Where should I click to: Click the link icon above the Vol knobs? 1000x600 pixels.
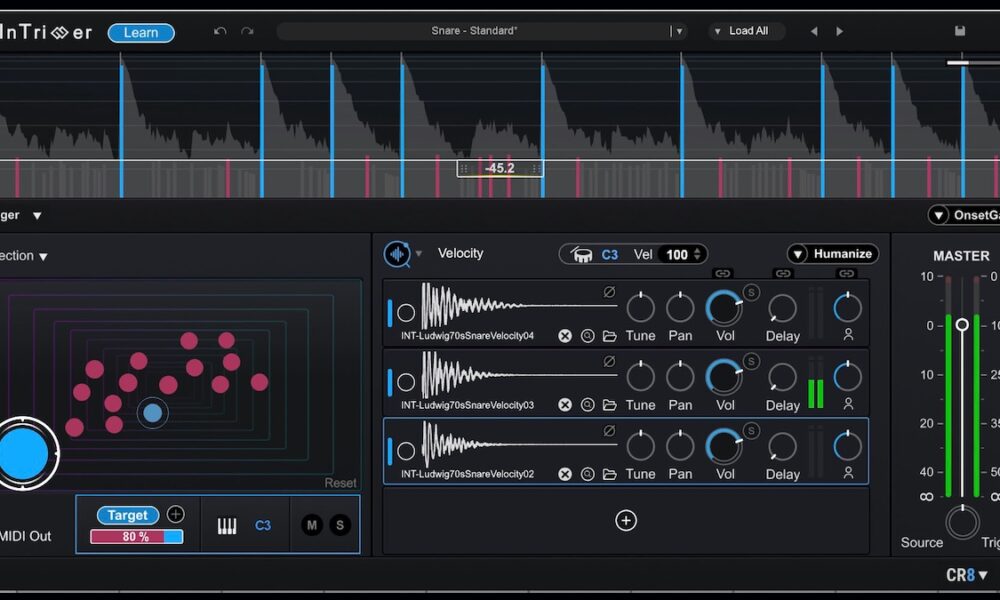pyautogui.click(x=722, y=273)
